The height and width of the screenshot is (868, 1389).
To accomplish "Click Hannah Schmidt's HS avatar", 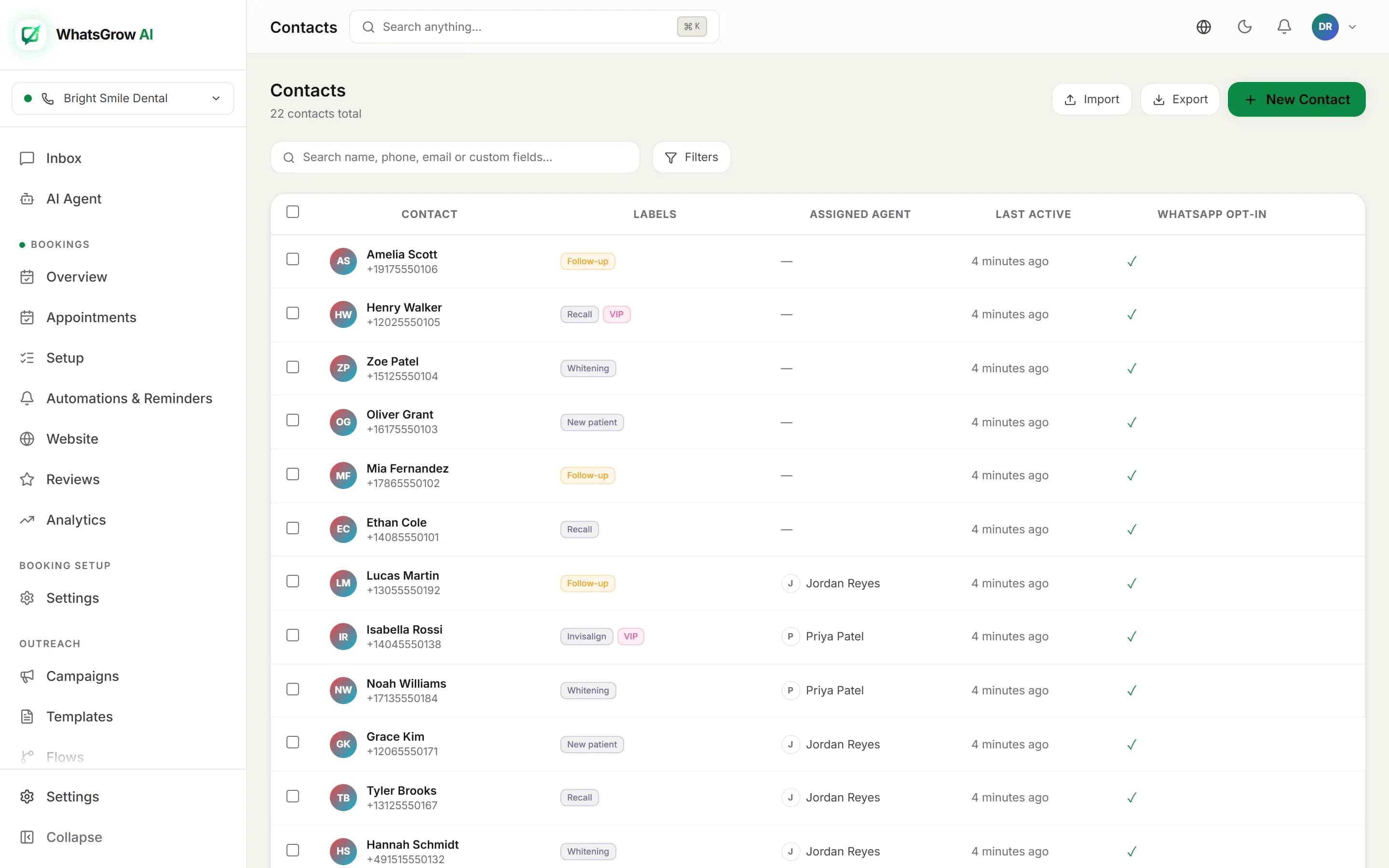I will pos(343,851).
